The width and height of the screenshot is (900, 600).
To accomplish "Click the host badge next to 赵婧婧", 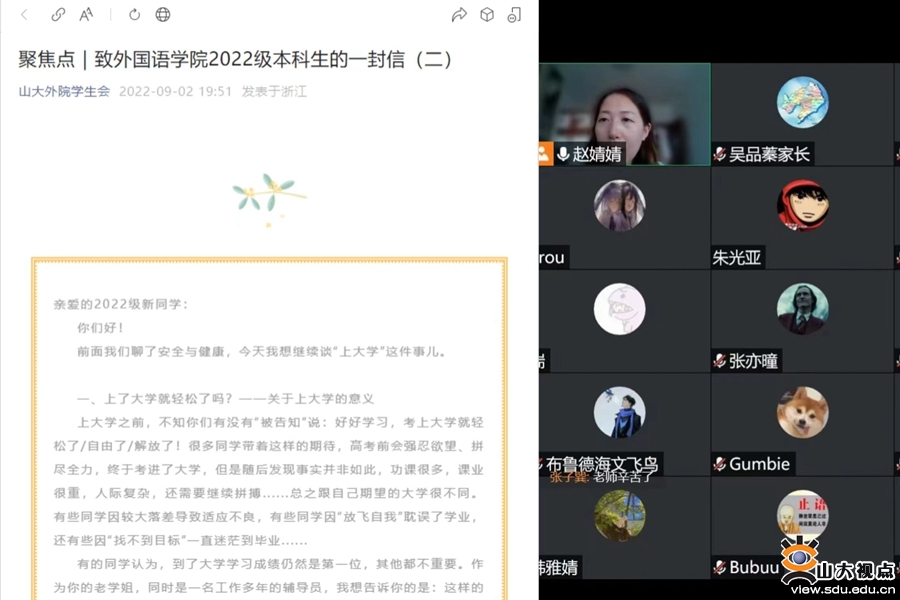I will point(544,154).
